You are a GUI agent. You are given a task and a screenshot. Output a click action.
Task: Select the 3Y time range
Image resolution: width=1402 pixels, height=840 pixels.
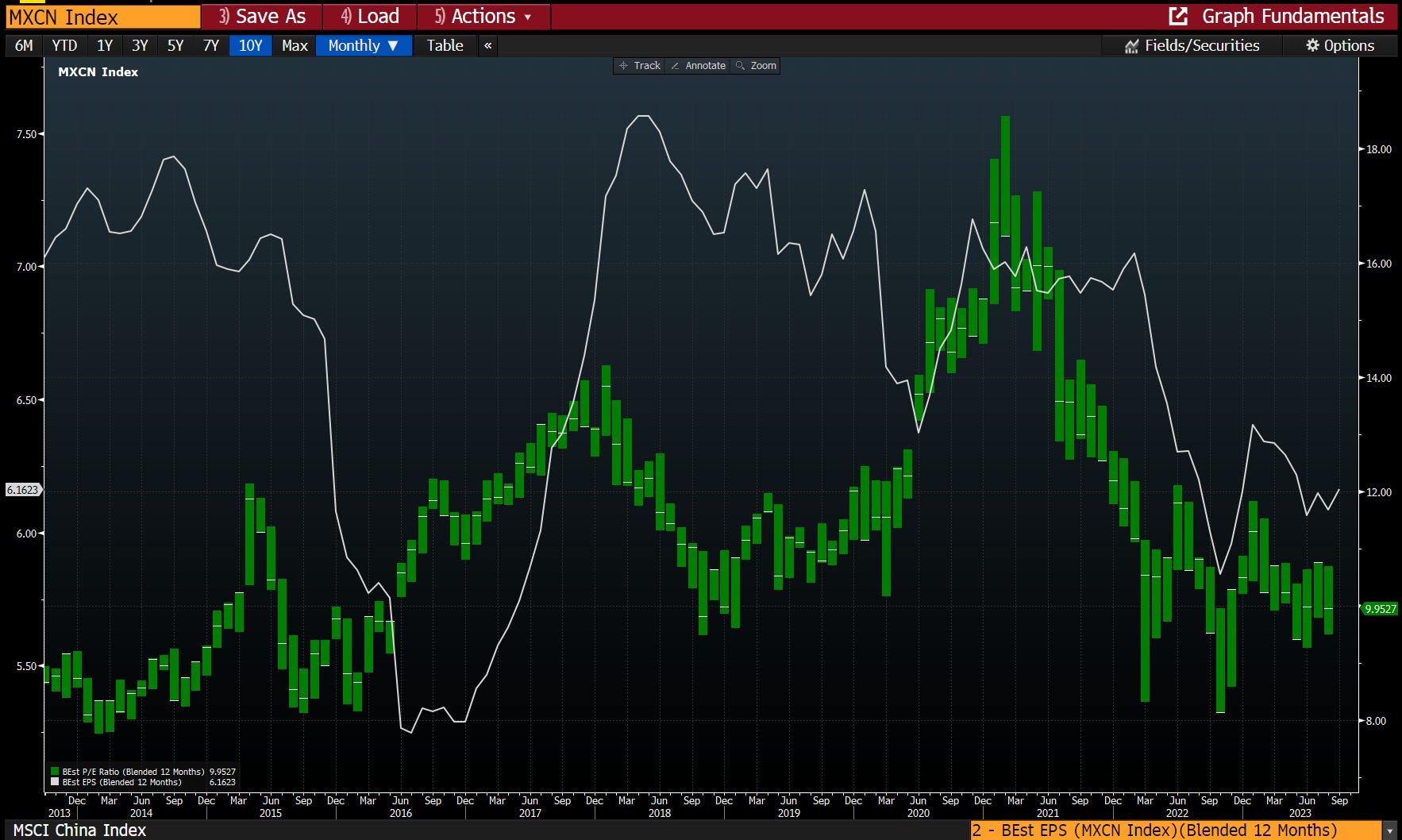(x=140, y=45)
